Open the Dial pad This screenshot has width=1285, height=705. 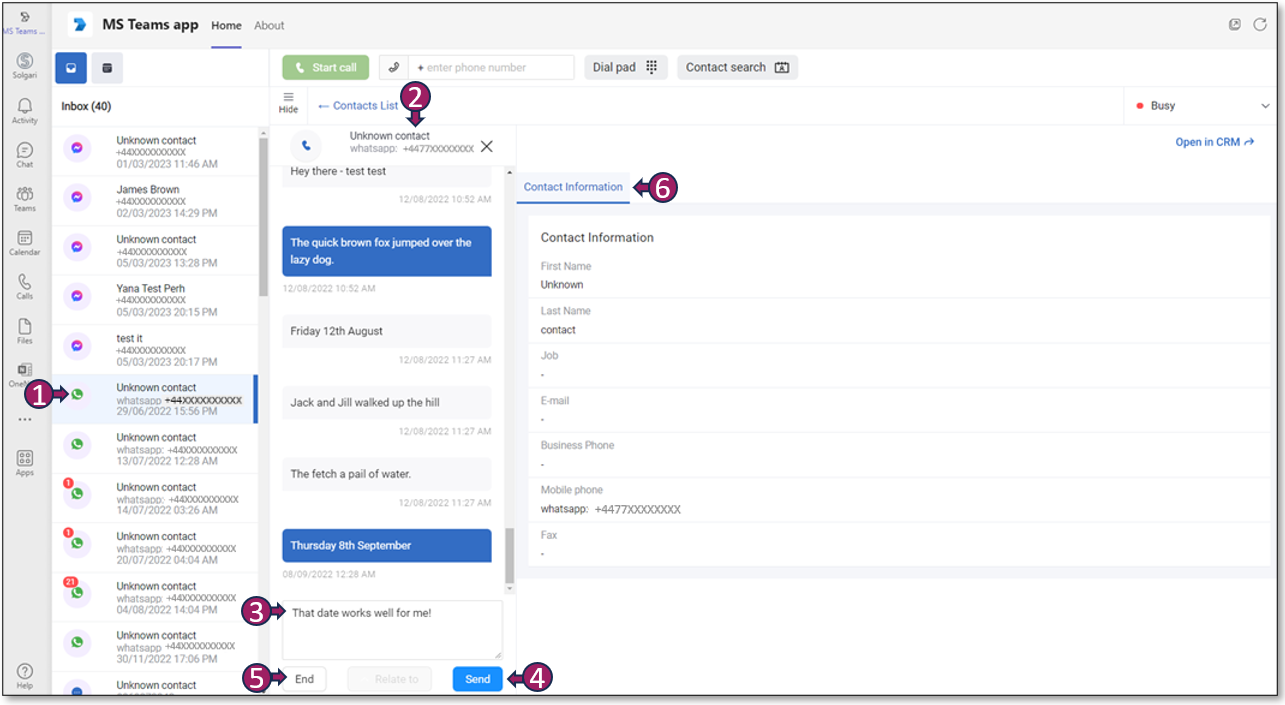(626, 67)
